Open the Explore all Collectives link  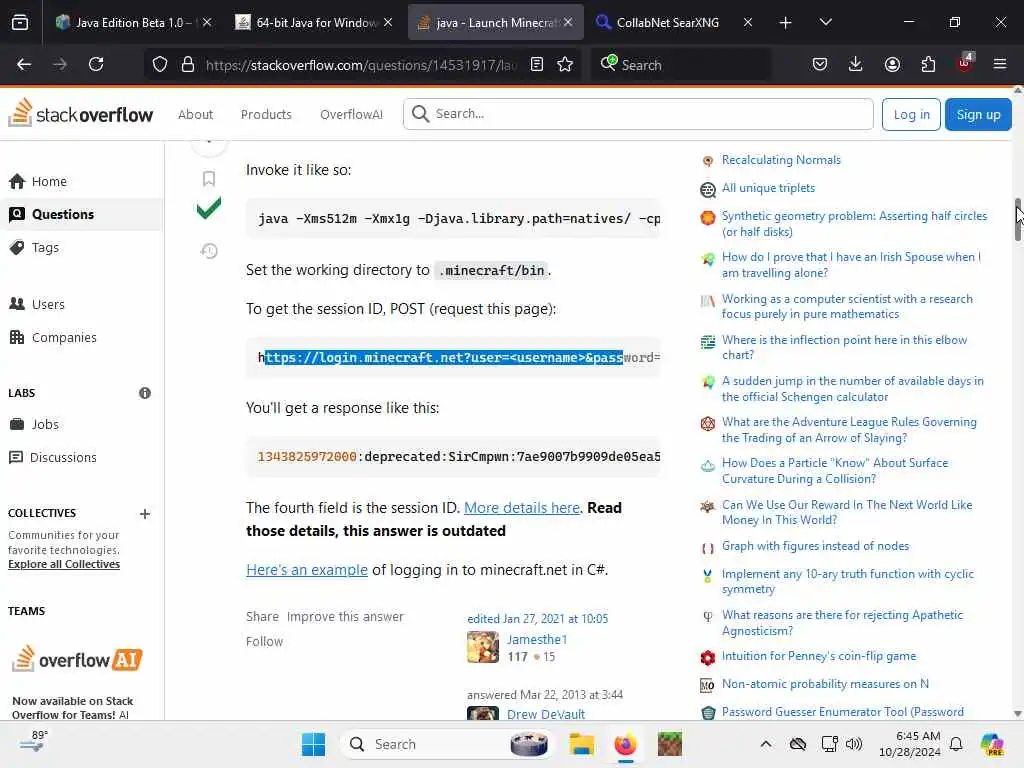[x=64, y=564]
